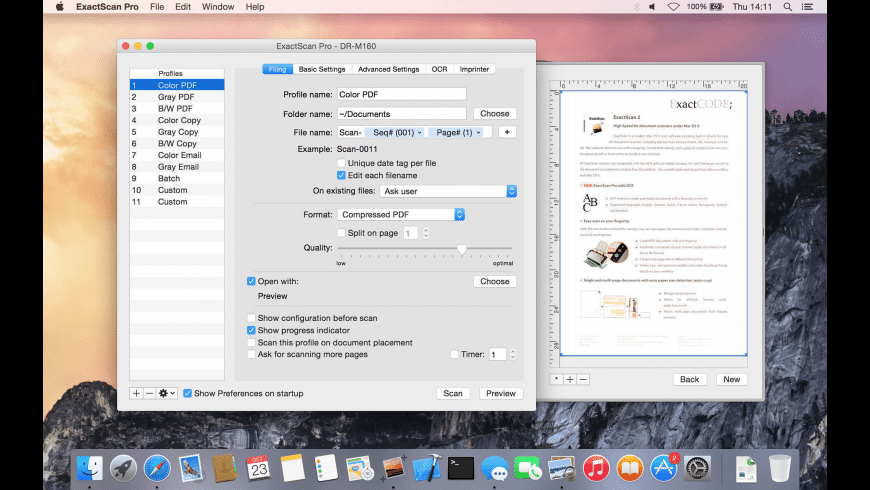870x490 pixels.
Task: Click the Quality slider handle
Action: point(462,250)
